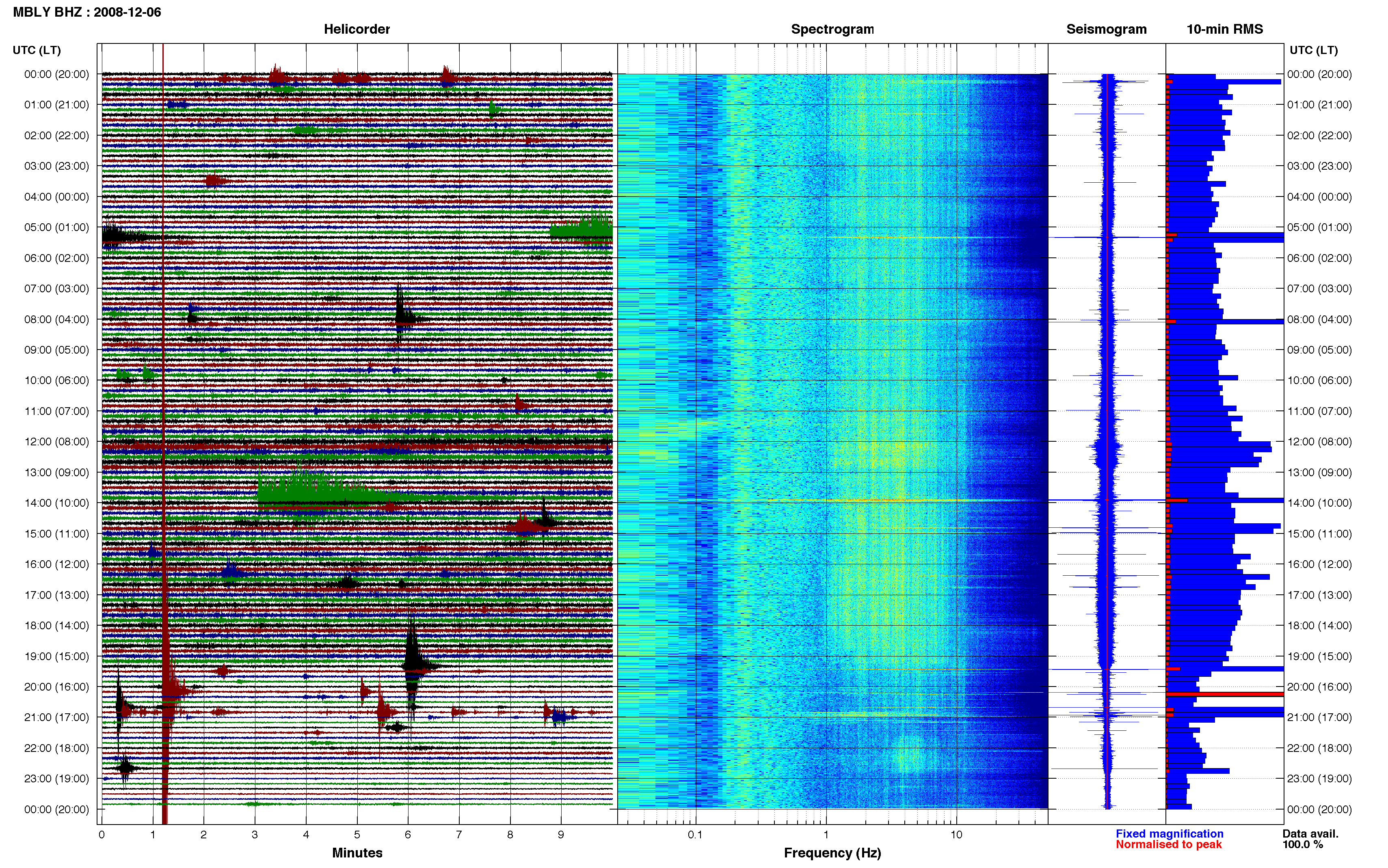The height and width of the screenshot is (868, 1388).
Task: Click right-axis time label "23:00 (19:00)"
Action: tap(1319, 778)
